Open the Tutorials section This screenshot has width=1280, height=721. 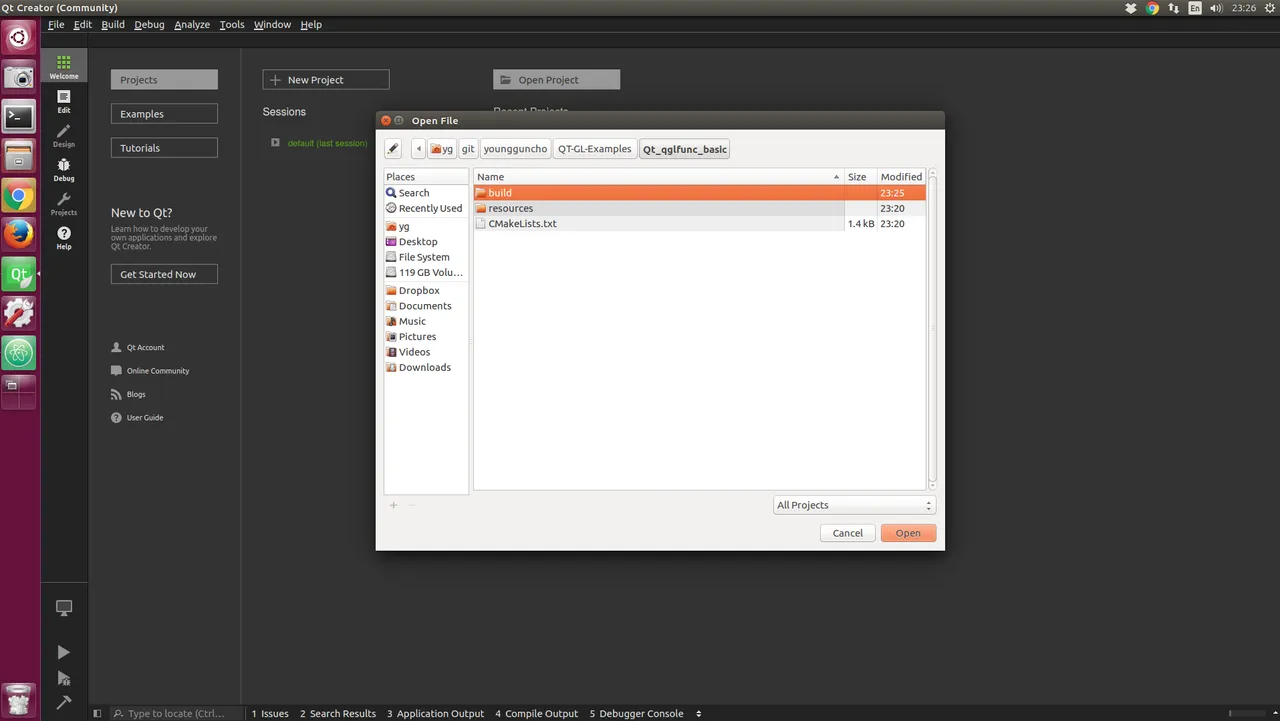coord(164,148)
